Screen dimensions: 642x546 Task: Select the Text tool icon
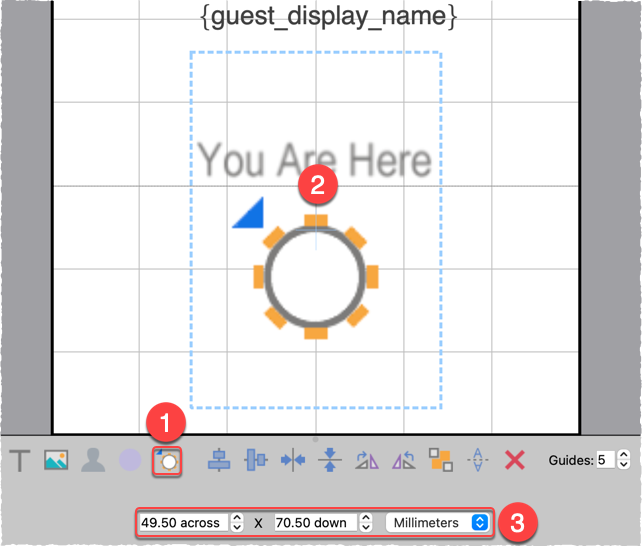tap(20, 460)
